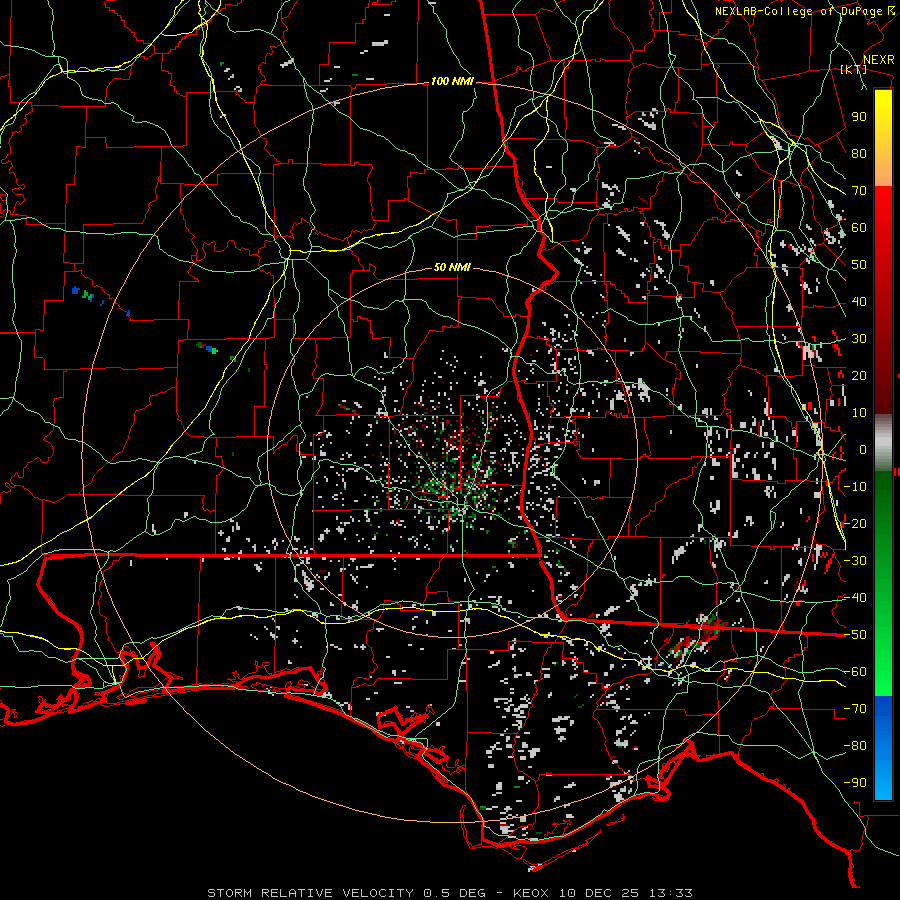Click the NEXR label above the scale
This screenshot has width=900, height=900.
[879, 60]
